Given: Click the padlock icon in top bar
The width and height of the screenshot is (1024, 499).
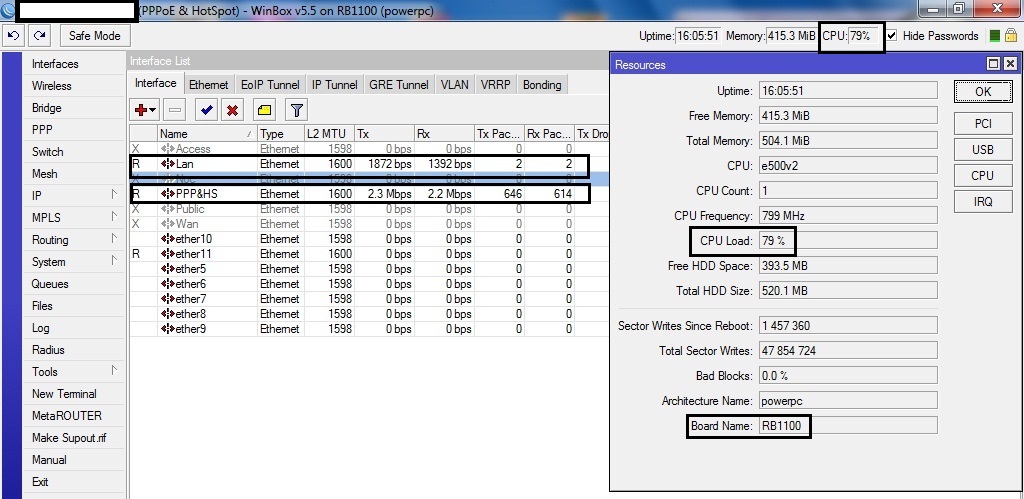Looking at the screenshot, I should tap(1012, 35).
